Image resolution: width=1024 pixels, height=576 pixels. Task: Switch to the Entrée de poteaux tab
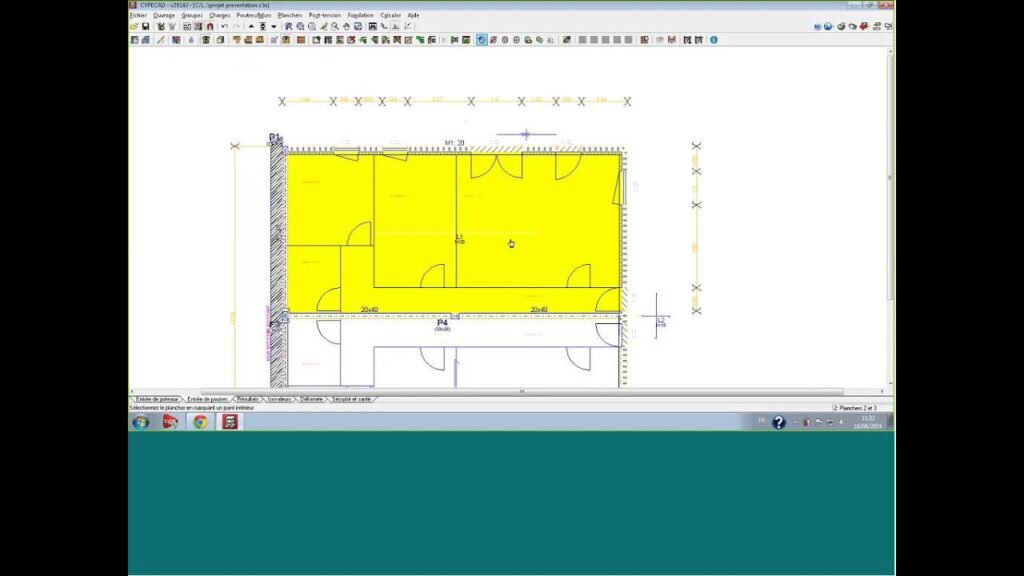[153, 399]
